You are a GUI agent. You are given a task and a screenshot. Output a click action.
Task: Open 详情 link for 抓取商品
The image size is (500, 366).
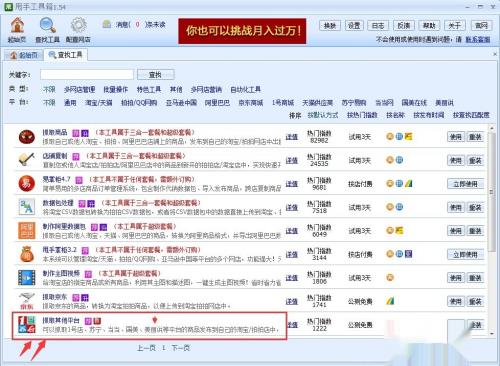pyautogui.click(x=292, y=137)
